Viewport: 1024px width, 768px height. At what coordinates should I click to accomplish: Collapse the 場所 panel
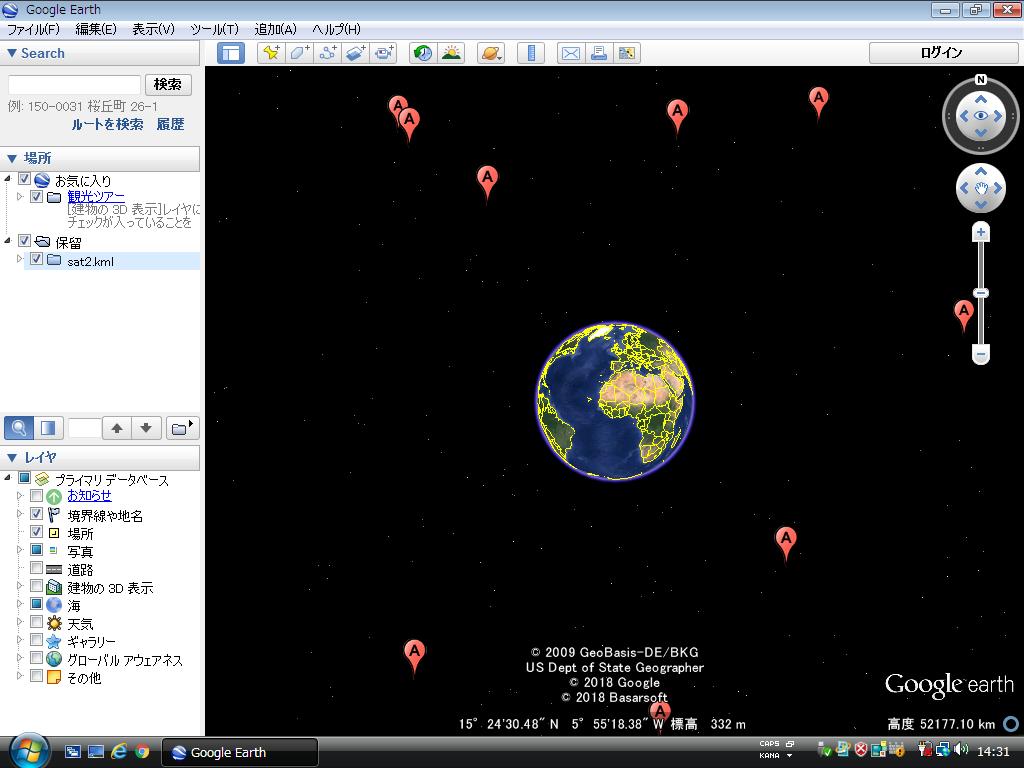12,158
